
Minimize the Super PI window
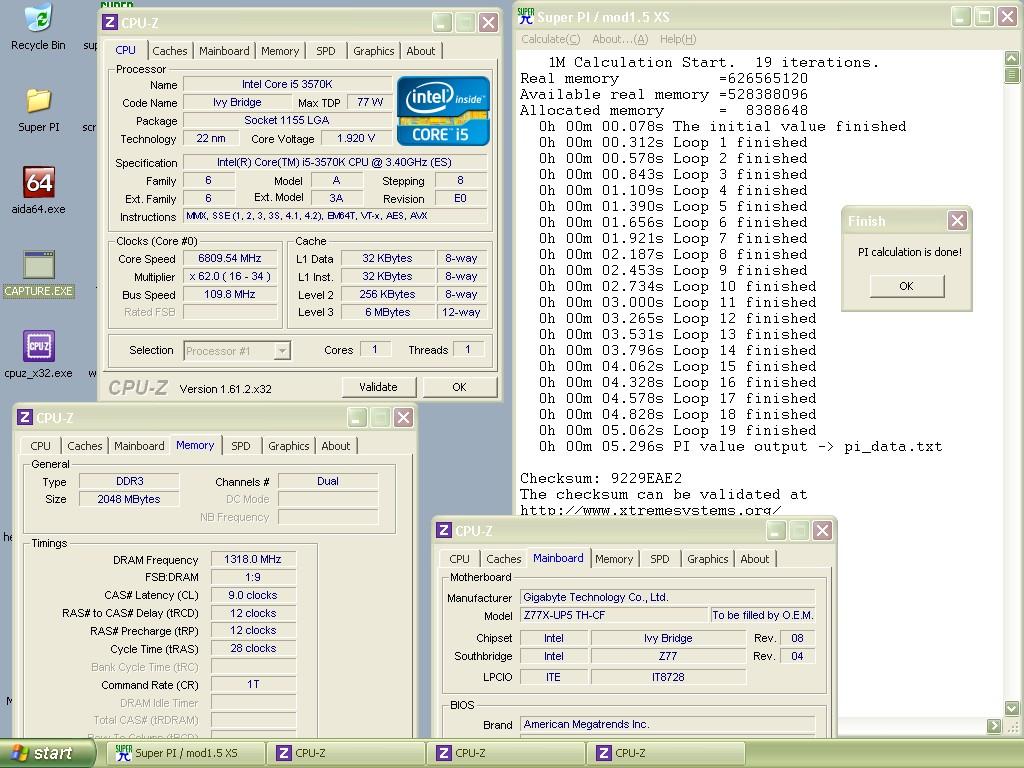[x=961, y=16]
